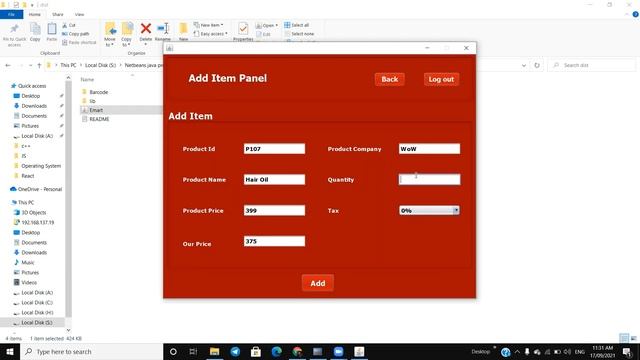Edit the Product Name field Hair Oil
640x360 pixels.
coord(274,179)
